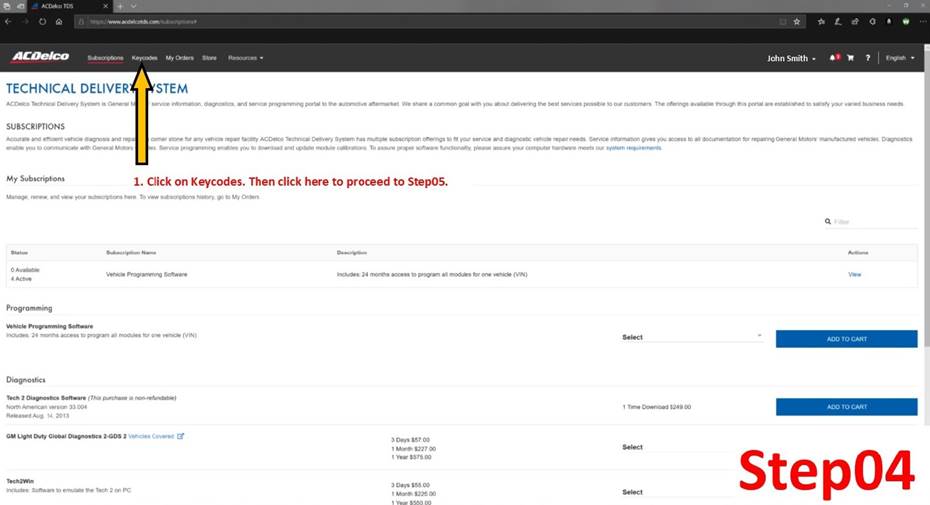Open Tech2Win Select dropdown
Image resolution: width=930 pixels, height=505 pixels.
click(x=676, y=492)
